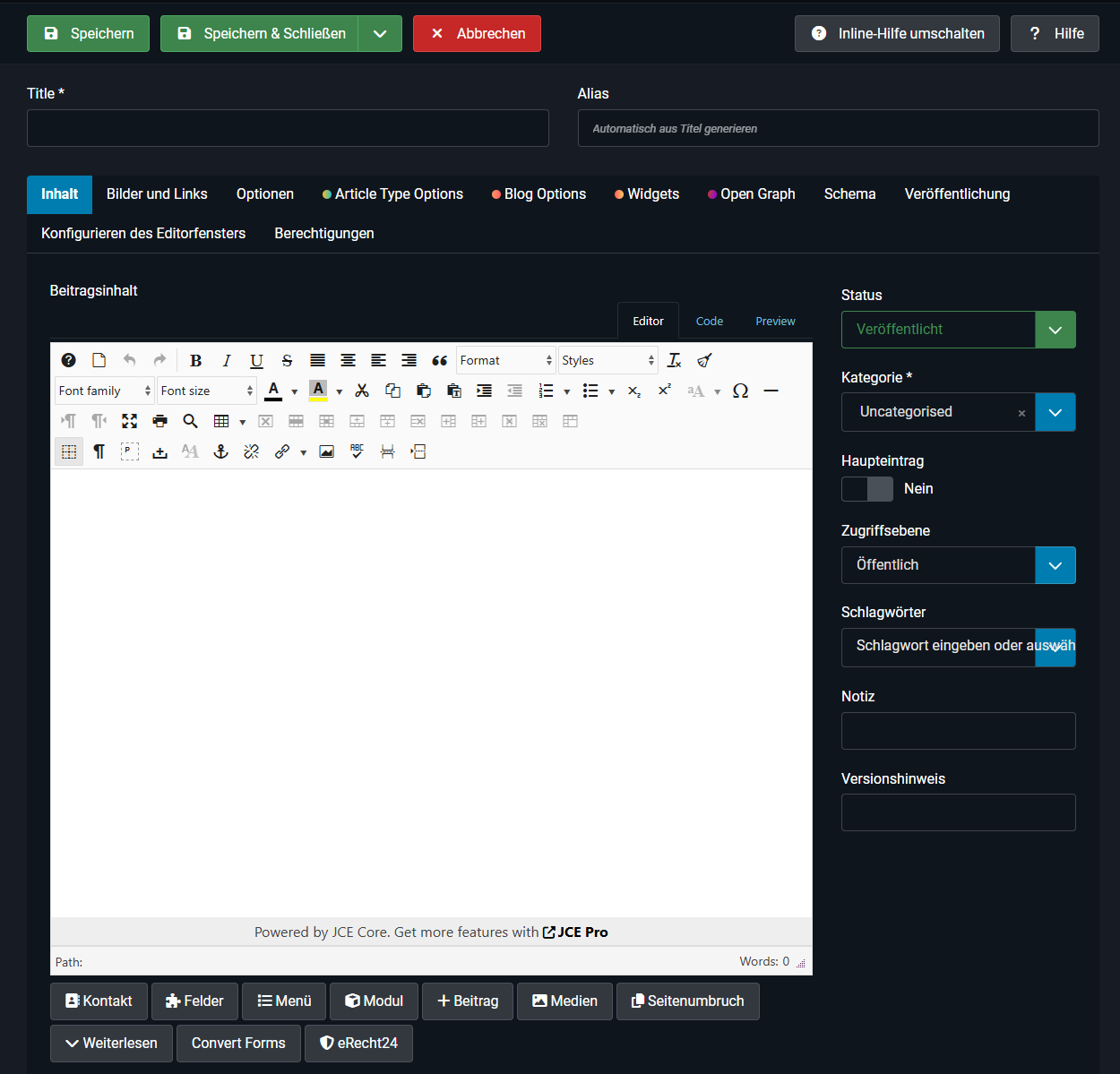Switch to the Bilder und Links tab

(x=157, y=194)
